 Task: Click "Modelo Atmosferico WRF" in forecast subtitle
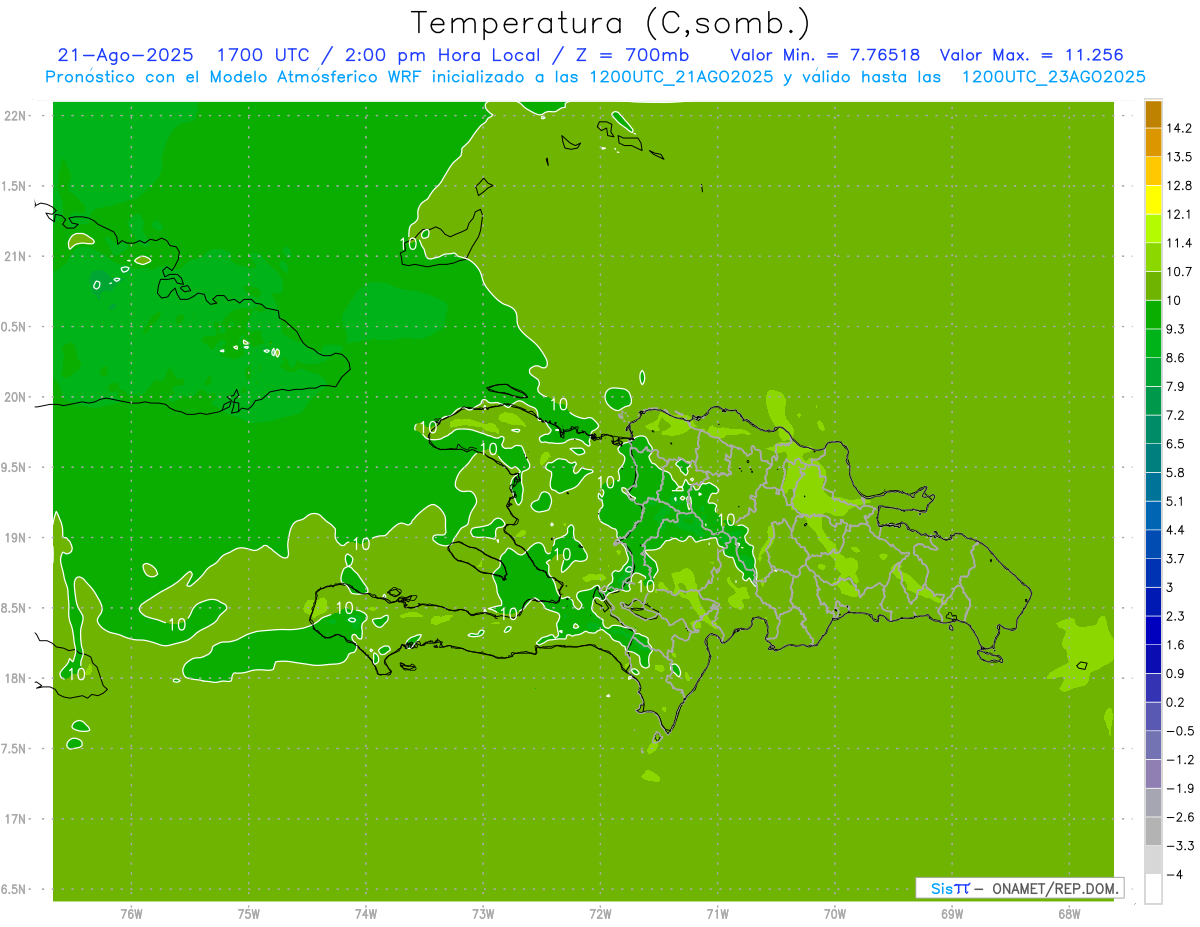(318, 77)
